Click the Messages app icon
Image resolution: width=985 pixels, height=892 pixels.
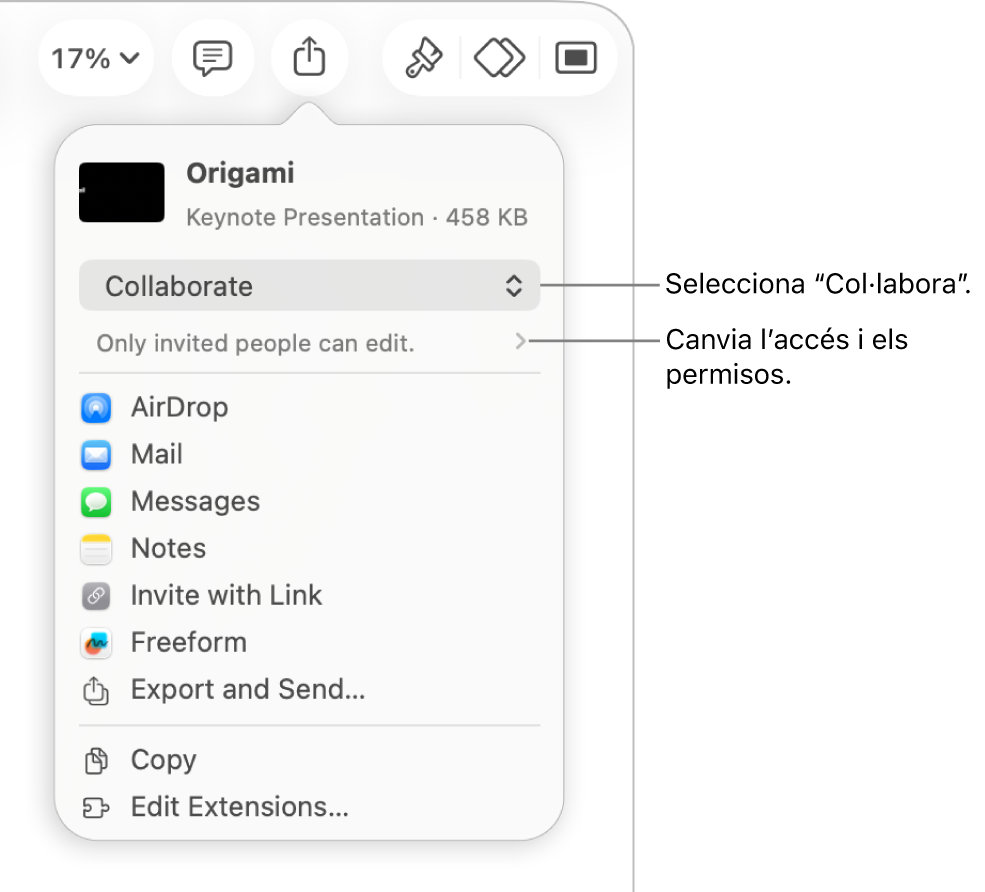(96, 502)
